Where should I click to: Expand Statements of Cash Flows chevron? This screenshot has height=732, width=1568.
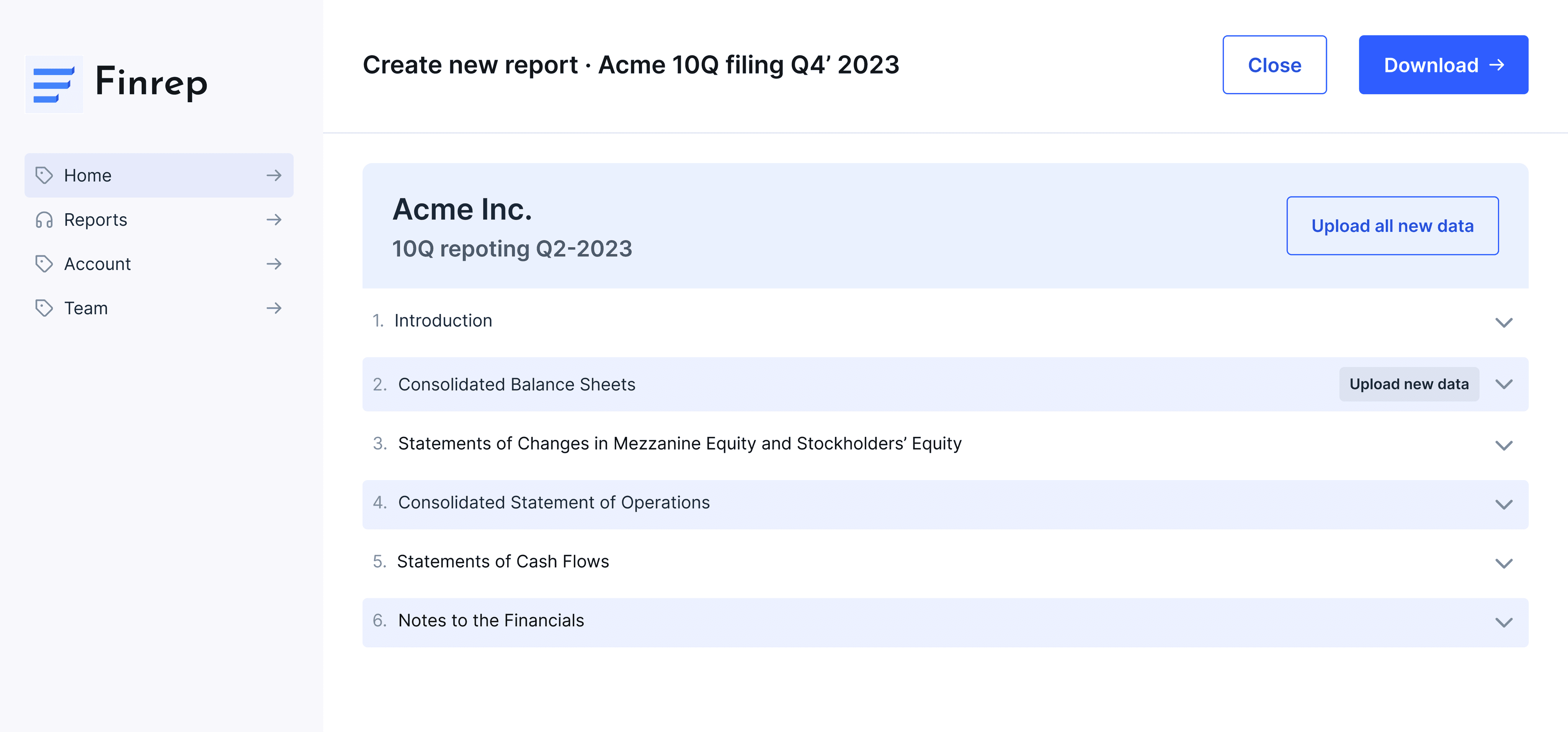click(x=1503, y=563)
